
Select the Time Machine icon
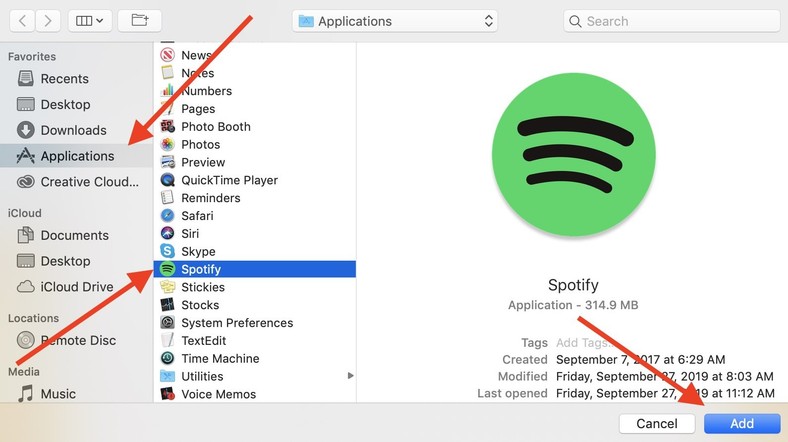(168, 358)
